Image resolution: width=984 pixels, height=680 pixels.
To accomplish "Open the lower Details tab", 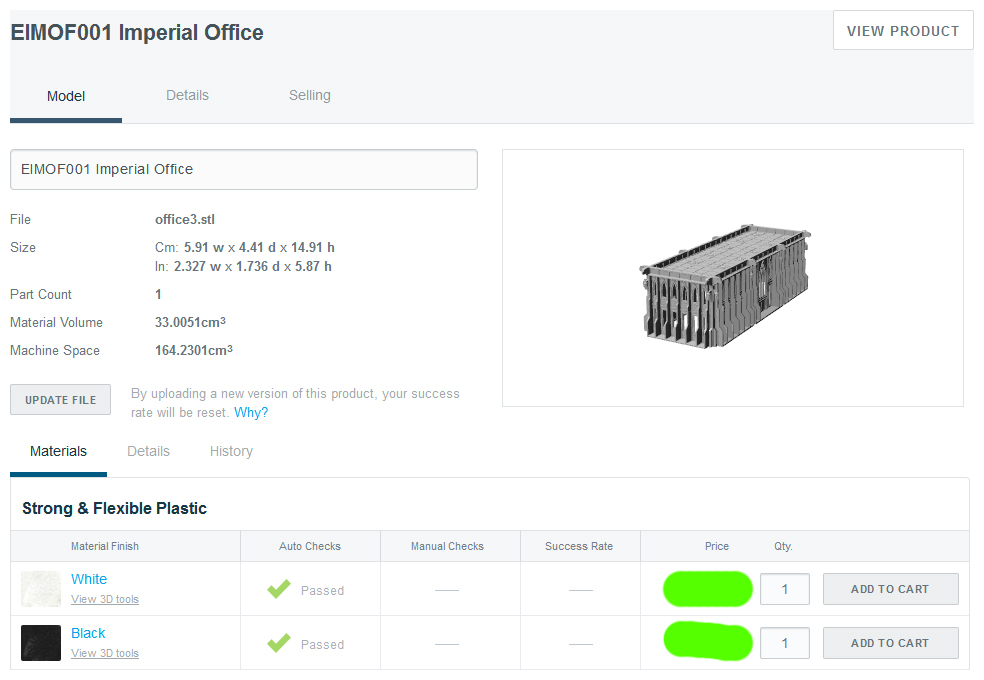I will click(148, 452).
